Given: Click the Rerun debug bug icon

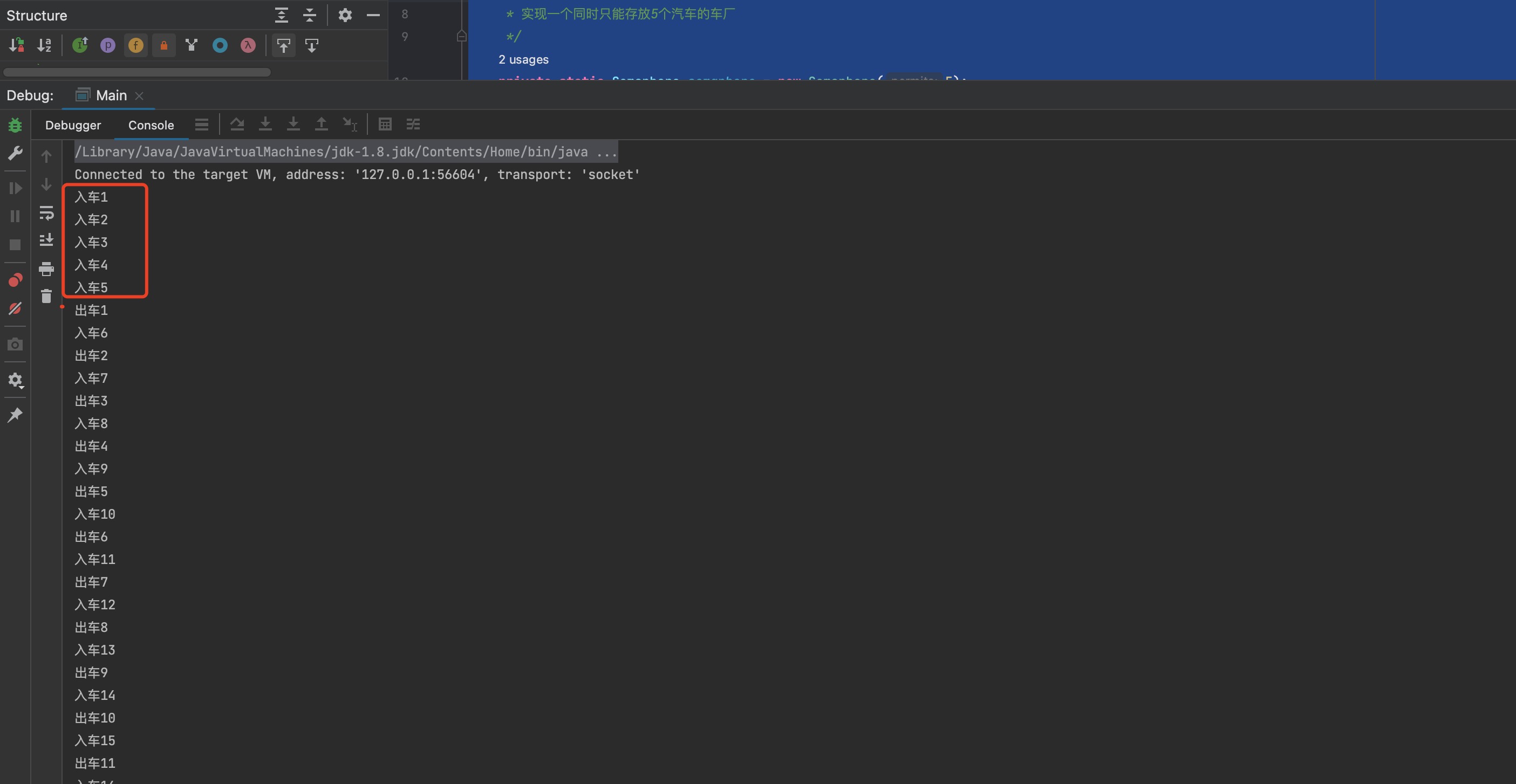Looking at the screenshot, I should pyautogui.click(x=15, y=125).
